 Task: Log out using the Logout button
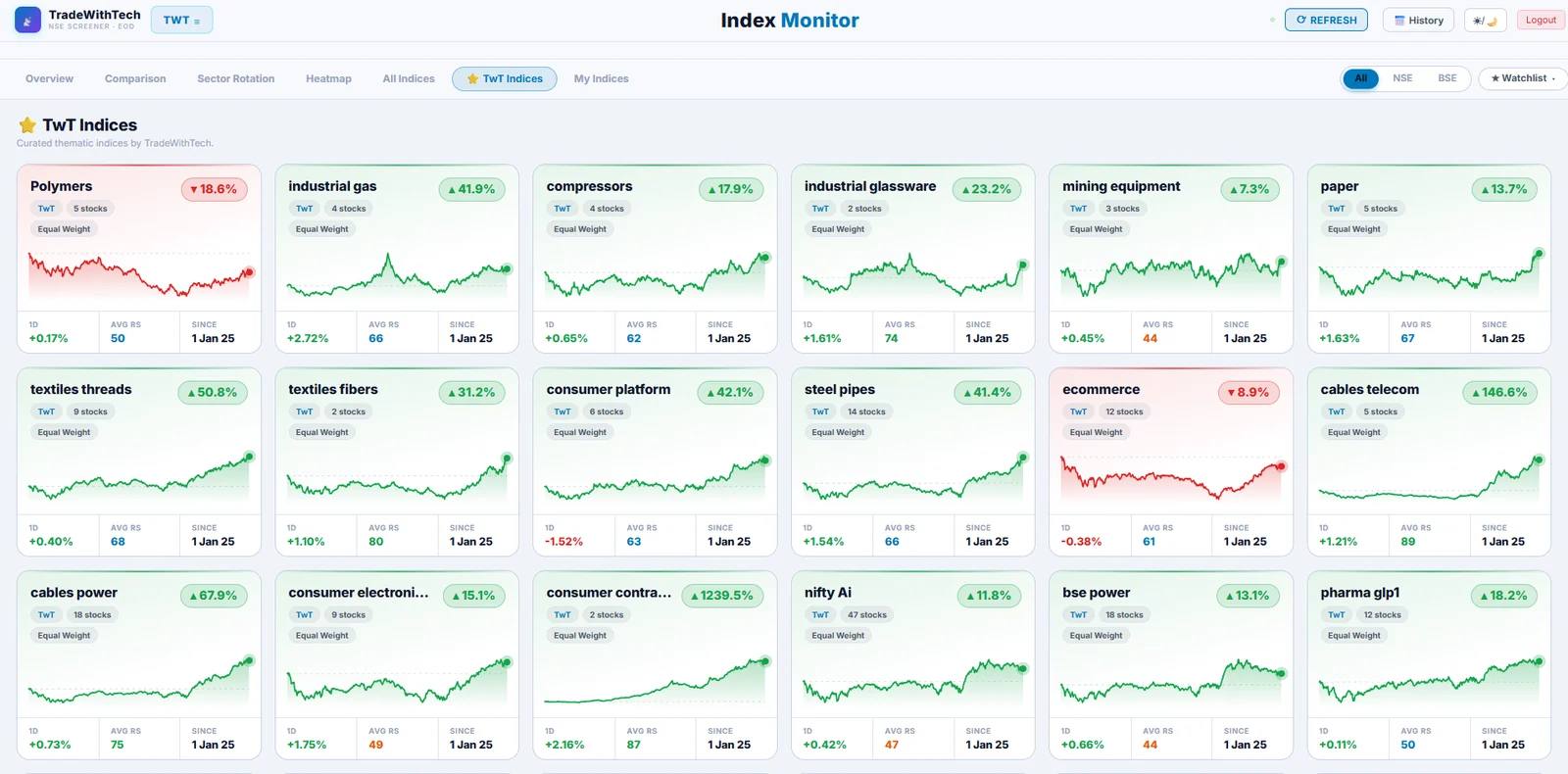point(1541,21)
